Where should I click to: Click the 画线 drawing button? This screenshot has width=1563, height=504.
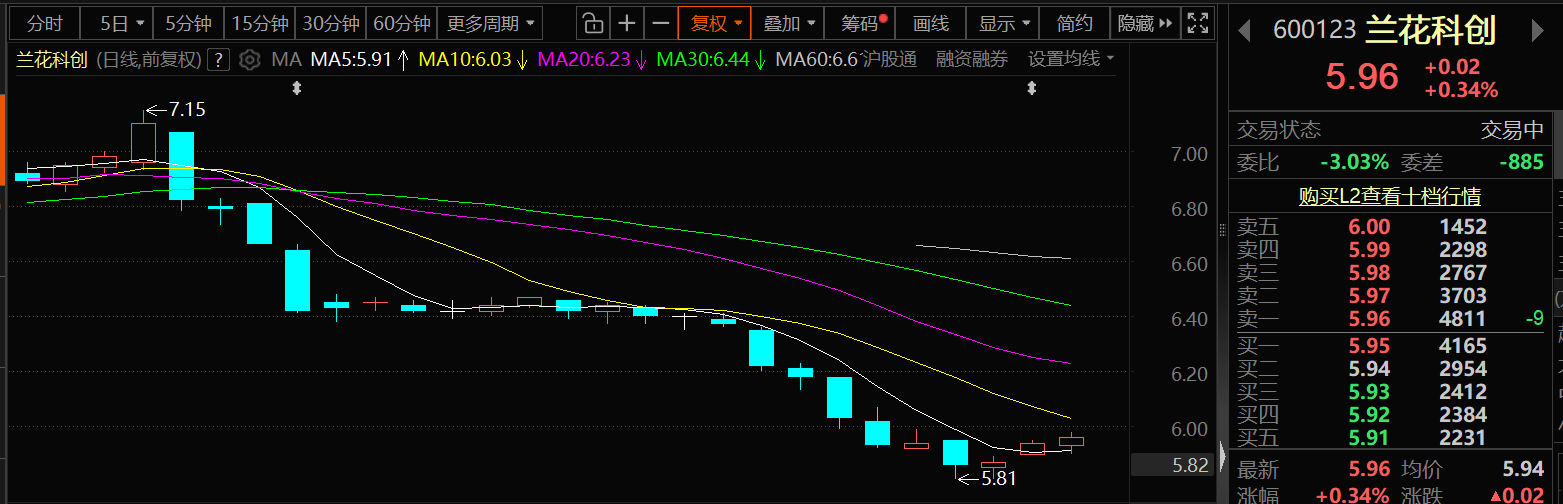click(x=931, y=23)
